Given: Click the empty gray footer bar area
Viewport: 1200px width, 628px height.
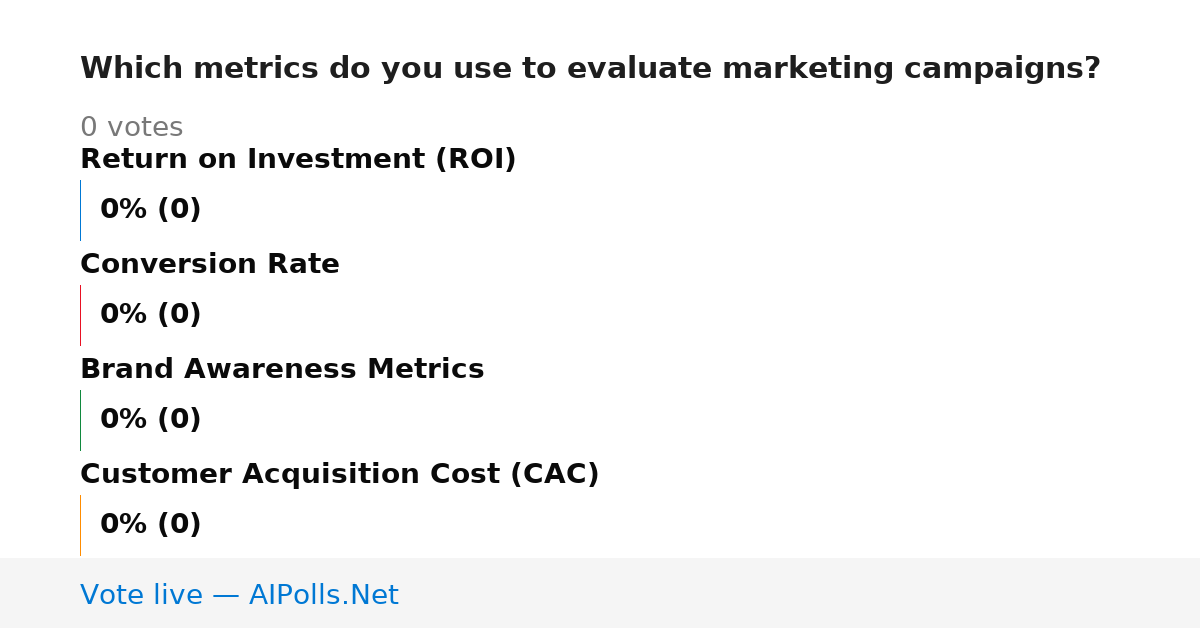Looking at the screenshot, I should (800, 593).
